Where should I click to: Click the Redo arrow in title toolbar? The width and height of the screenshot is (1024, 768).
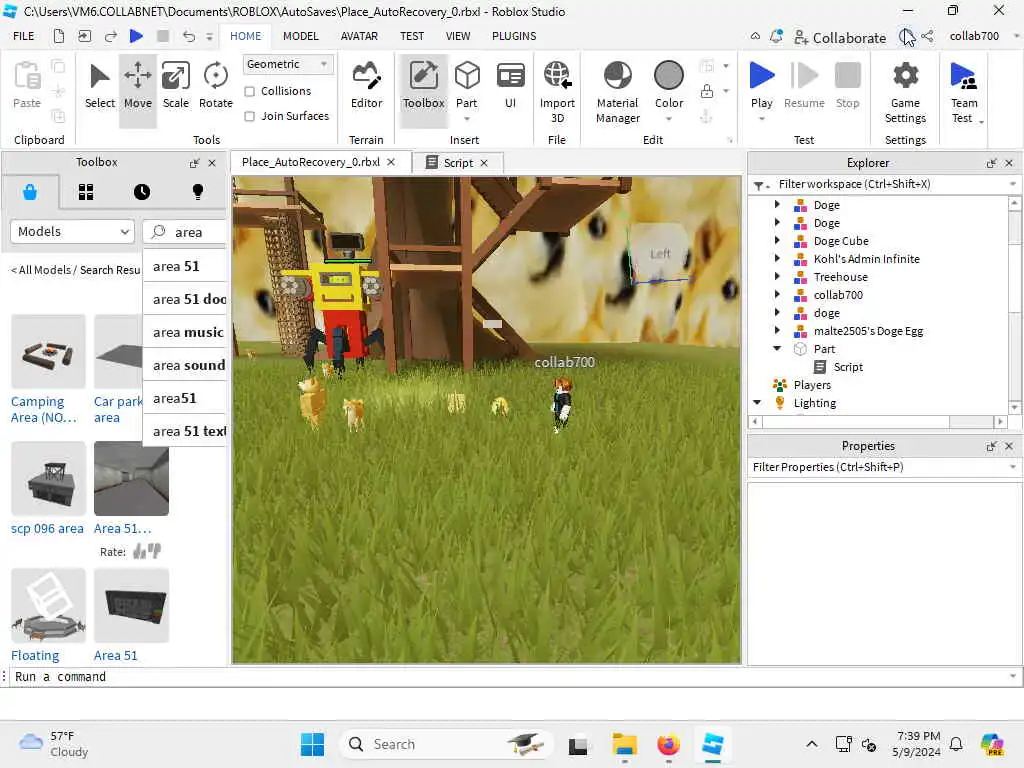[110, 36]
